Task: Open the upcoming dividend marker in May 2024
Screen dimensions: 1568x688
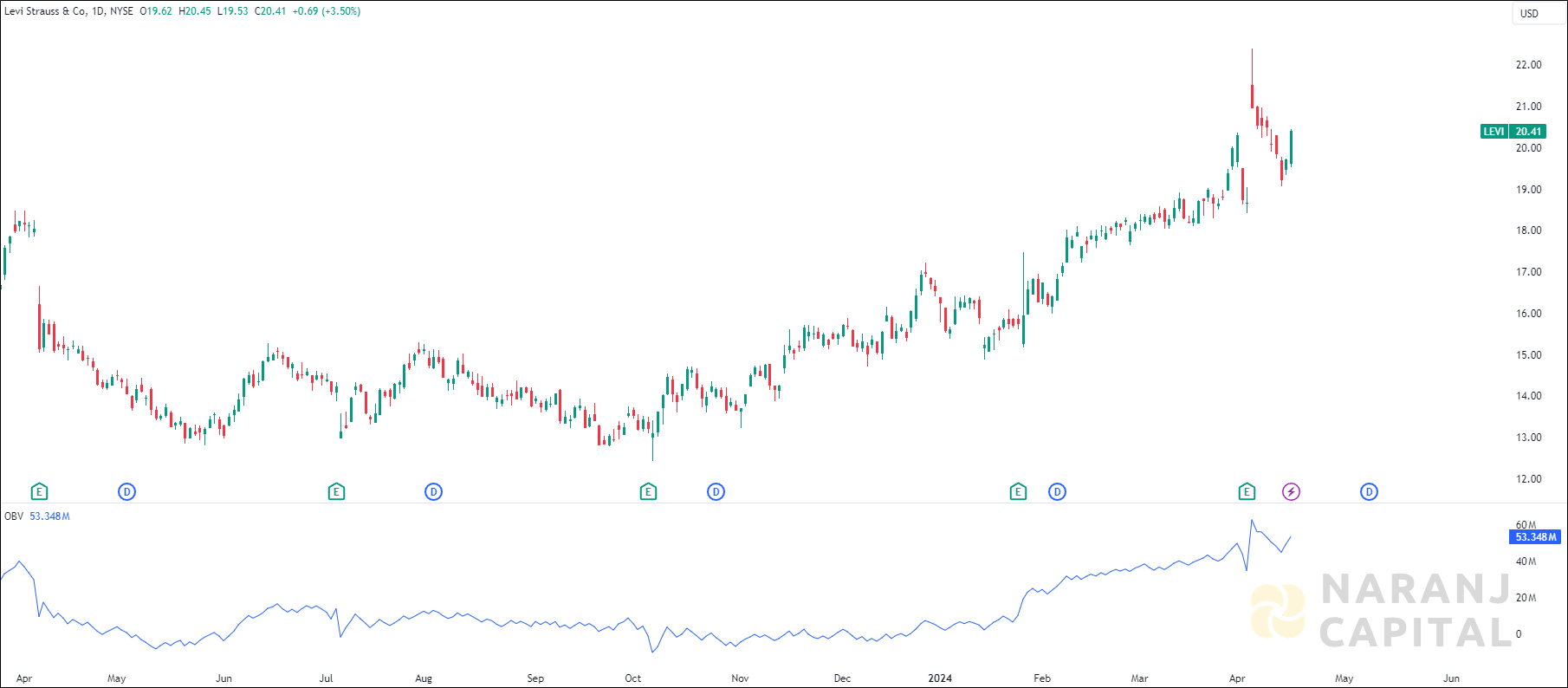Action: (1369, 492)
